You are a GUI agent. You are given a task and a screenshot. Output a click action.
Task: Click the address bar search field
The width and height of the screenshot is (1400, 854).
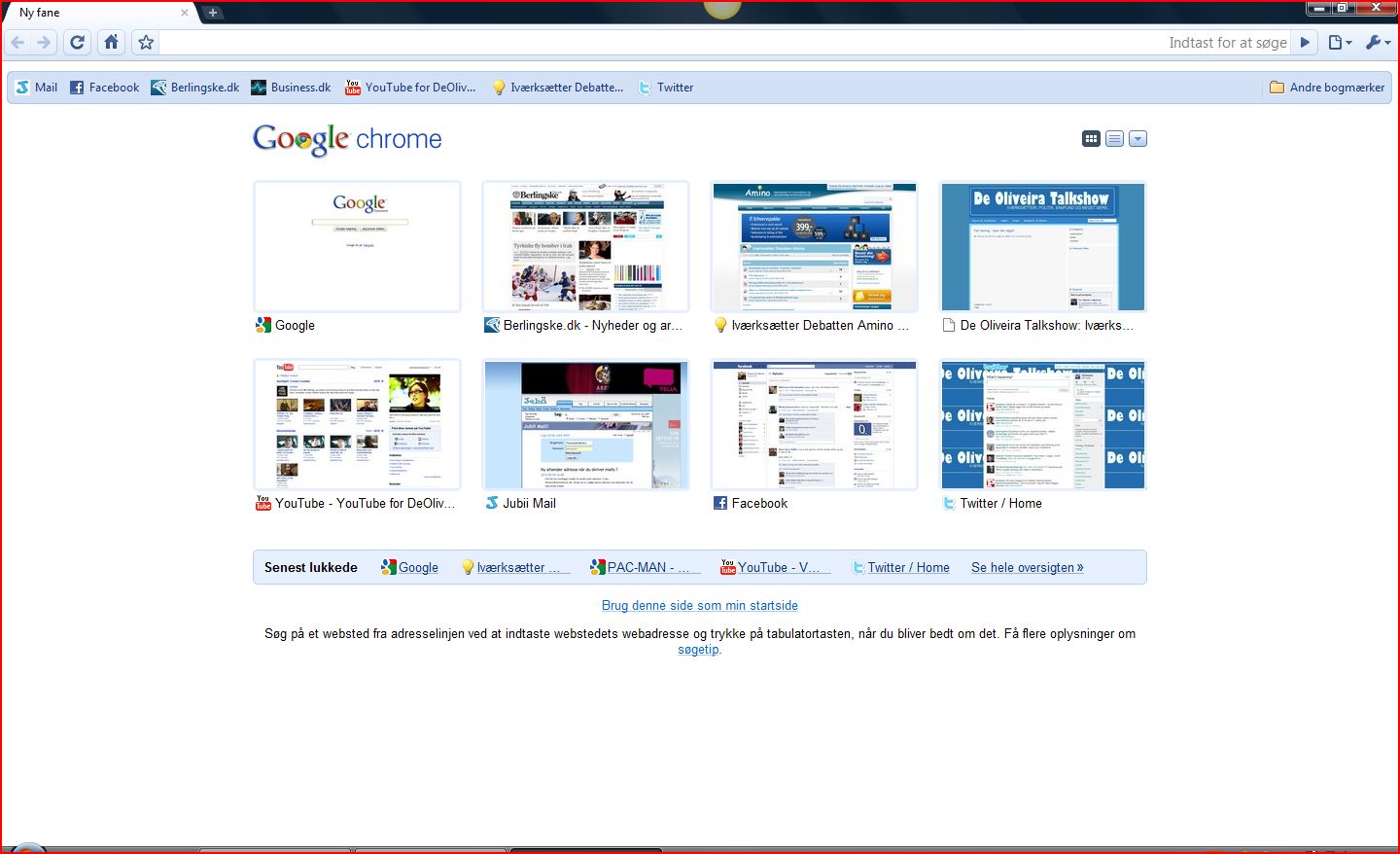[x=725, y=43]
